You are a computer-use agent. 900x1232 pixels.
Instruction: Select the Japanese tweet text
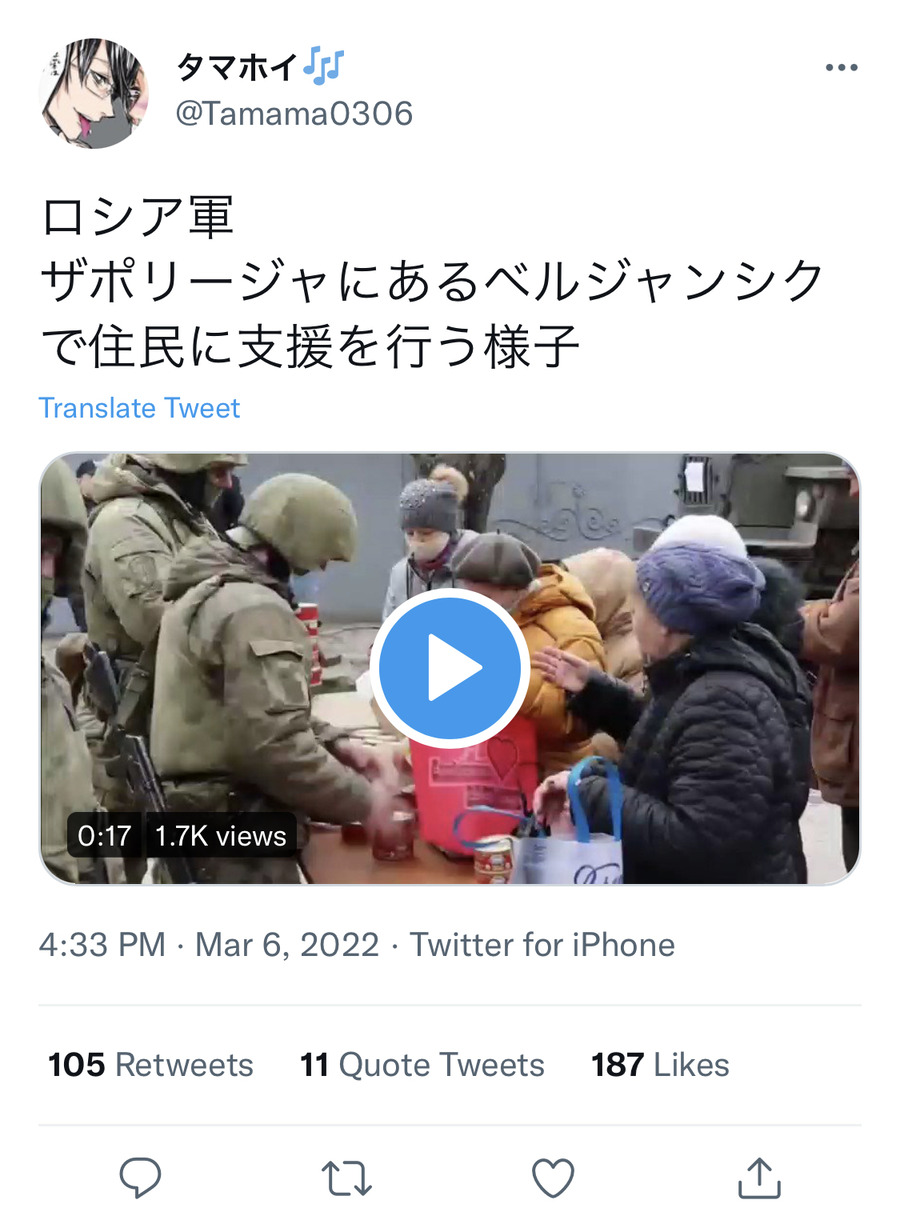point(432,282)
